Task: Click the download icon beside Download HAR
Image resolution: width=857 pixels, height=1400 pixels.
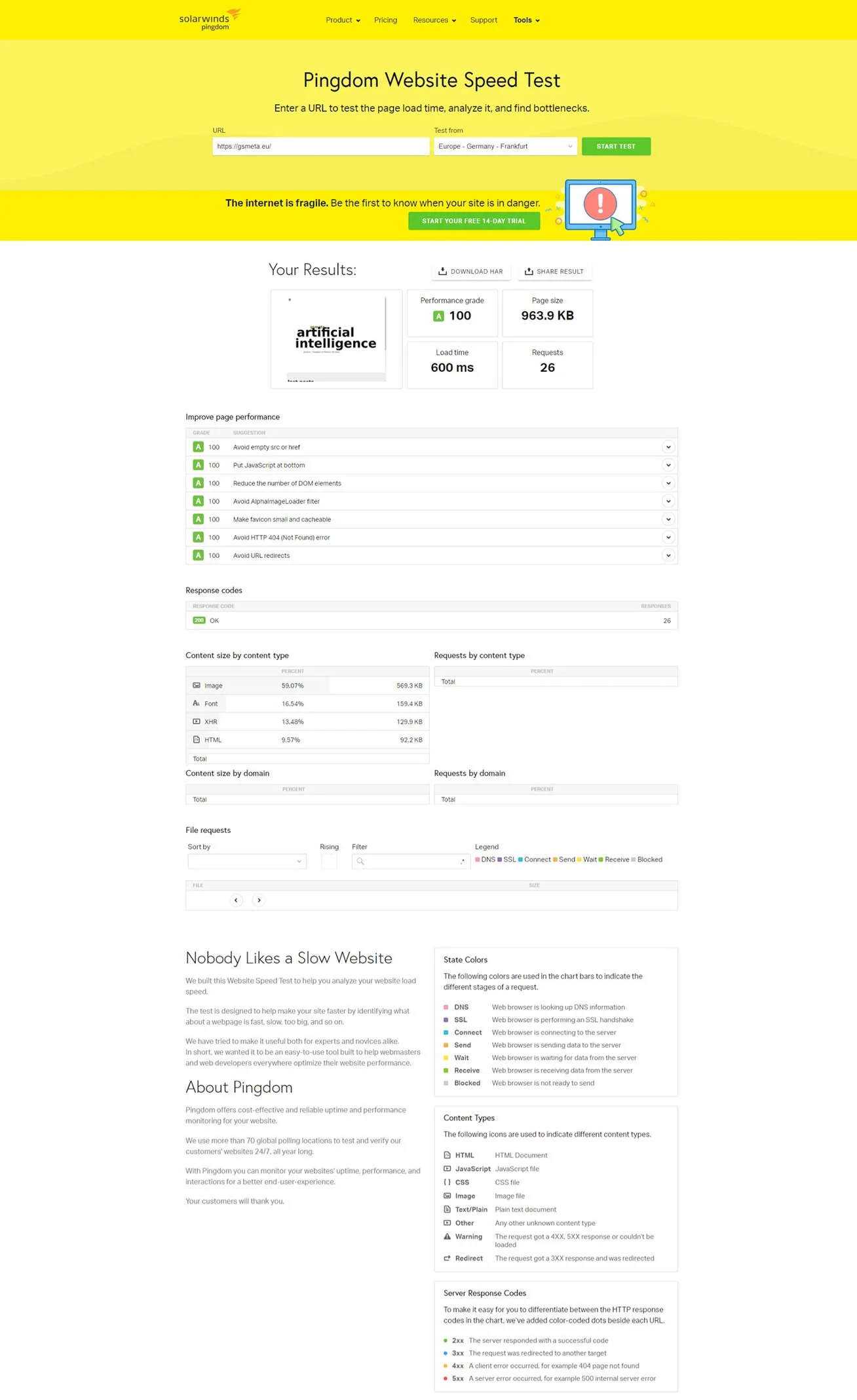Action: tap(442, 271)
